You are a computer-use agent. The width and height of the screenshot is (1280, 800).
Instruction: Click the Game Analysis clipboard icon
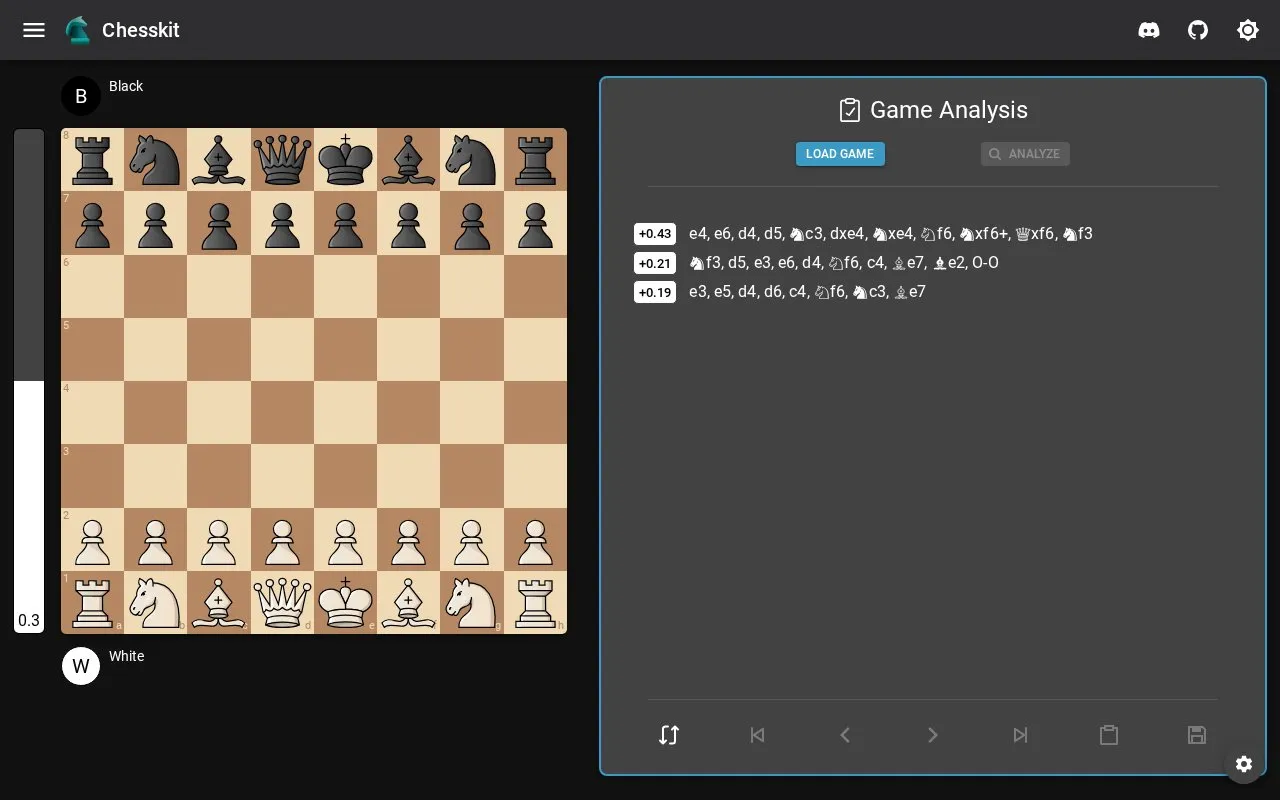click(849, 110)
